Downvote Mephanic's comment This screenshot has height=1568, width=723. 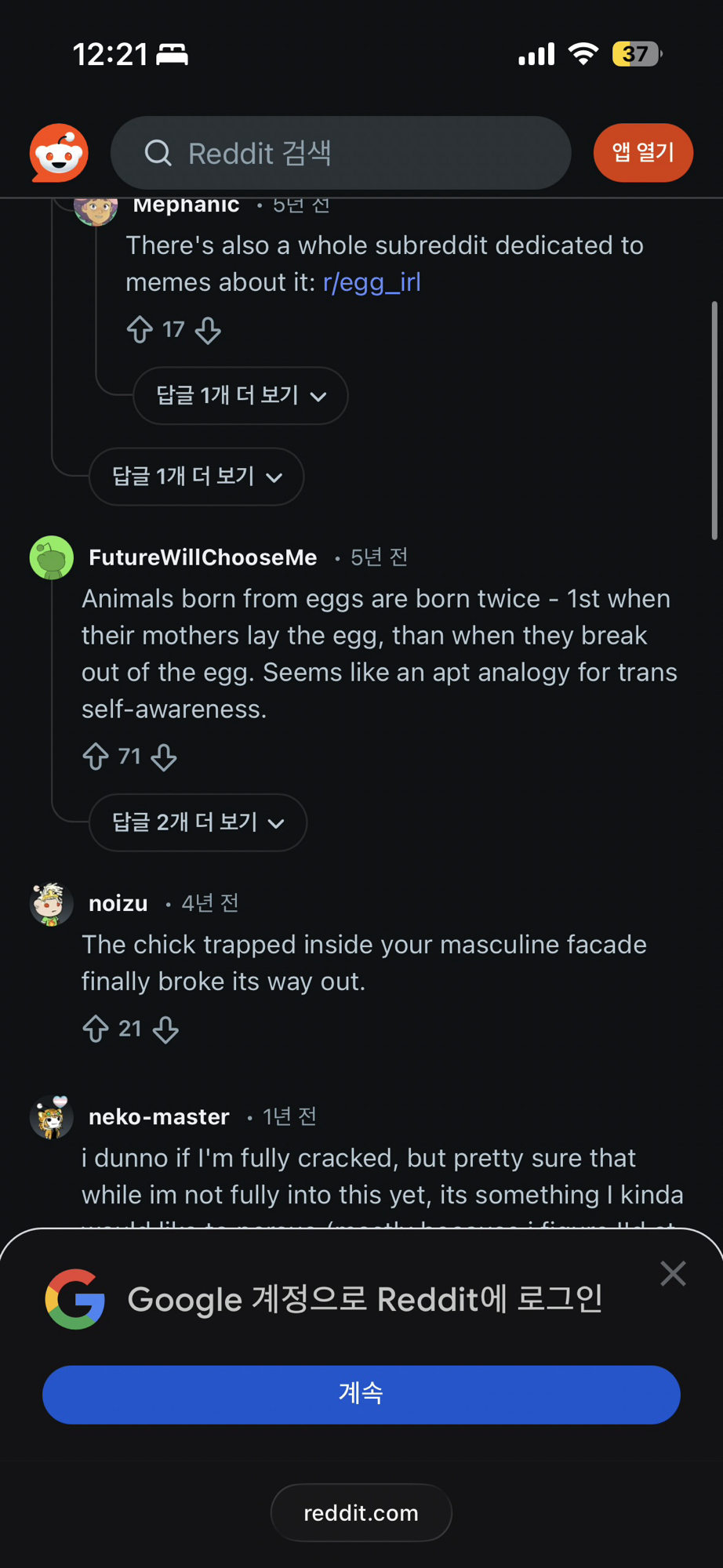coord(208,331)
